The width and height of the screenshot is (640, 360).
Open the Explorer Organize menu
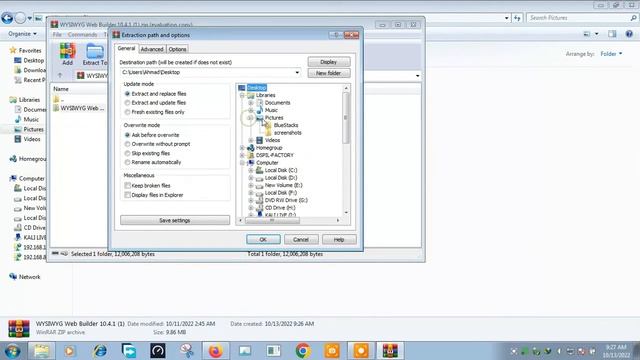click(22, 34)
